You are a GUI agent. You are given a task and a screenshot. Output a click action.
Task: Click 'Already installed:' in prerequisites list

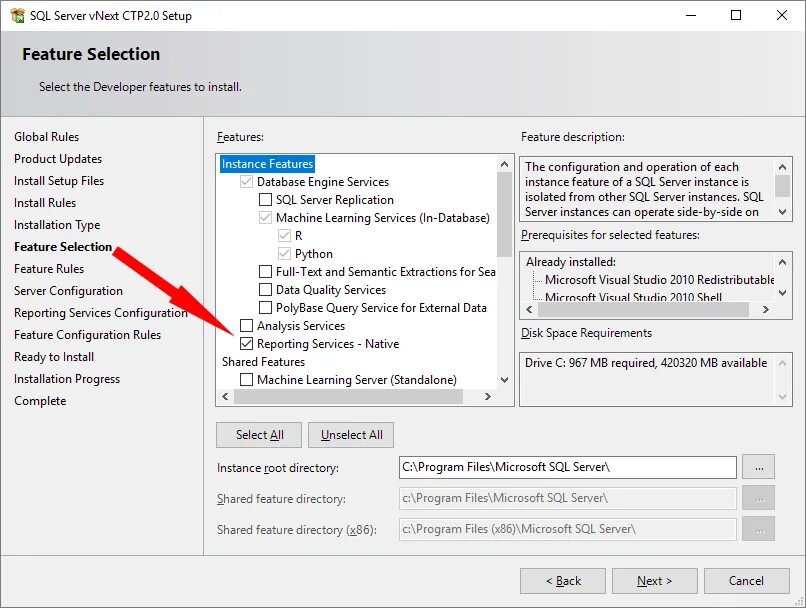tap(571, 262)
